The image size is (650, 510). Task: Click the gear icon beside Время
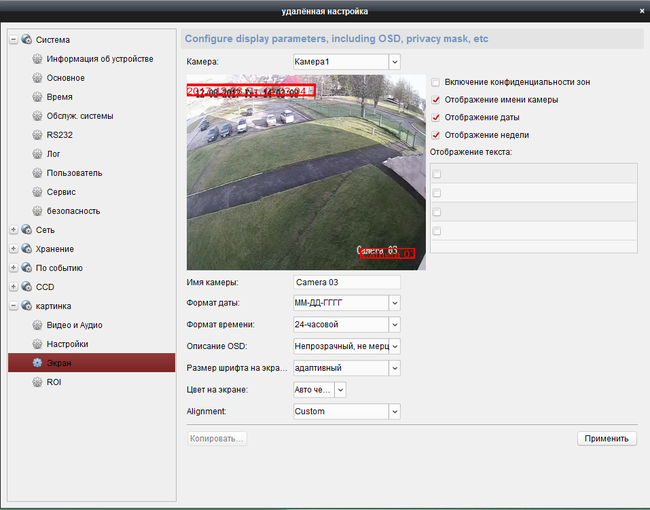(x=38, y=97)
